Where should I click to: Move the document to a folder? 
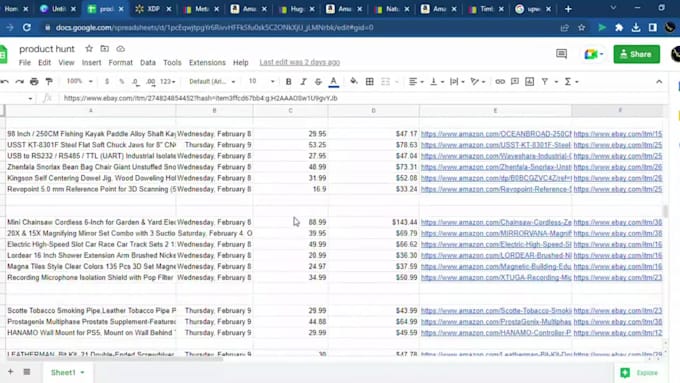105,49
